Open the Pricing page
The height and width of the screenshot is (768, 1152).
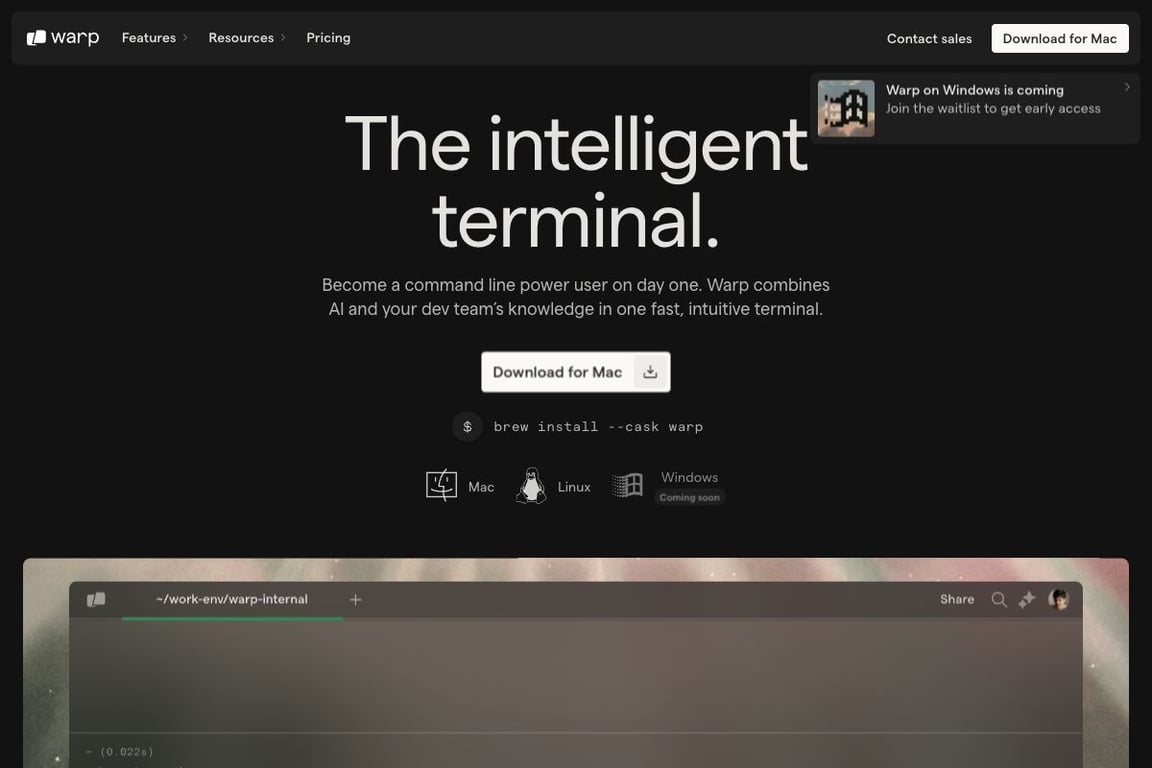[x=328, y=37]
